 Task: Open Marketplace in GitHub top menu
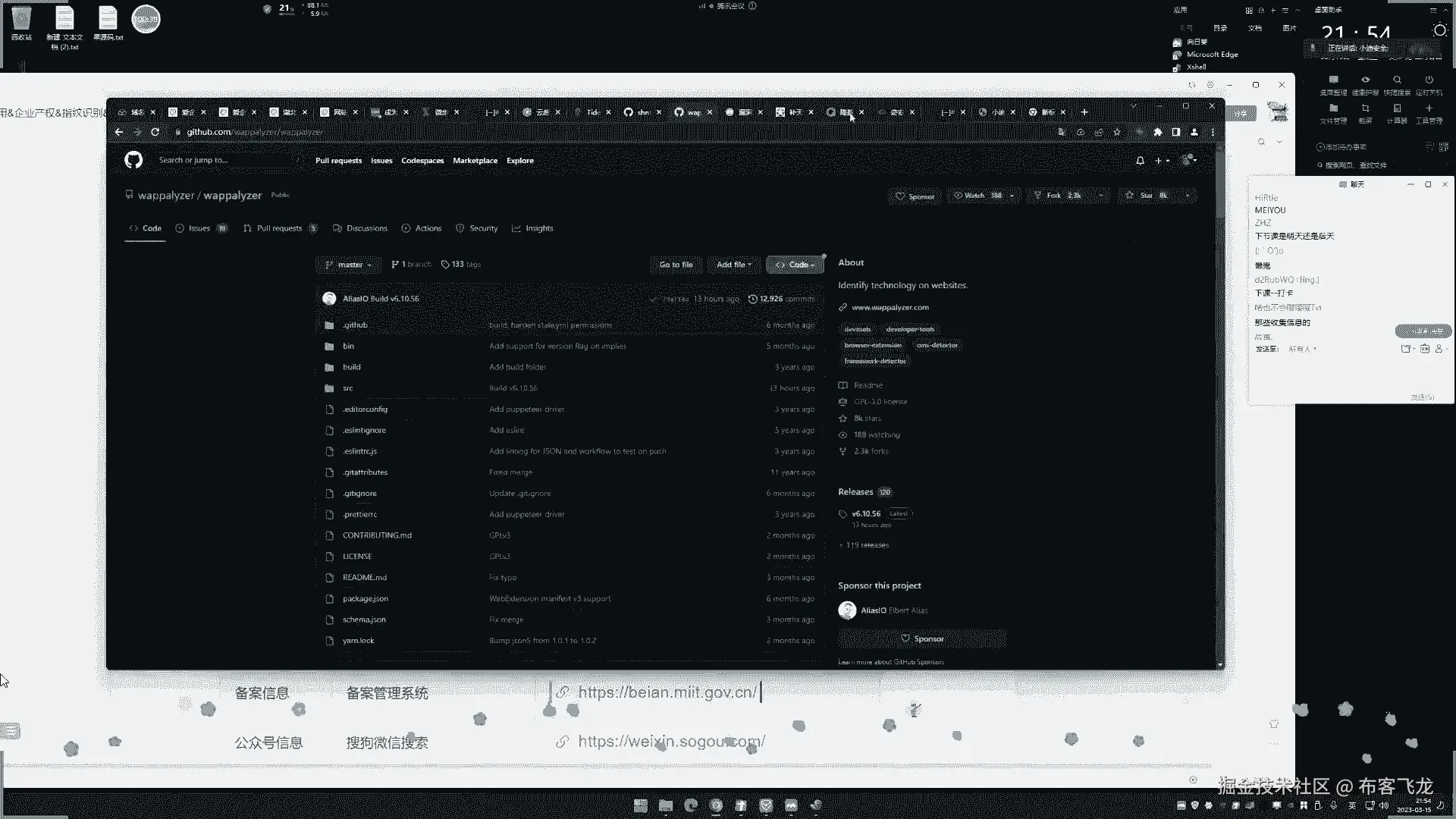click(475, 161)
